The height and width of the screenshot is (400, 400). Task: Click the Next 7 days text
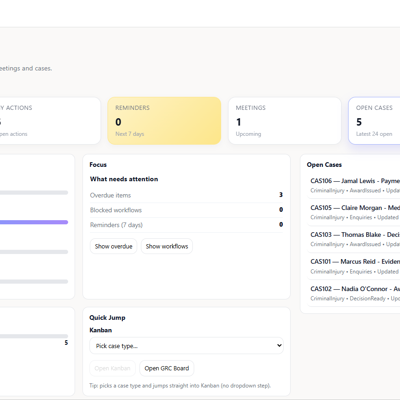click(130, 134)
